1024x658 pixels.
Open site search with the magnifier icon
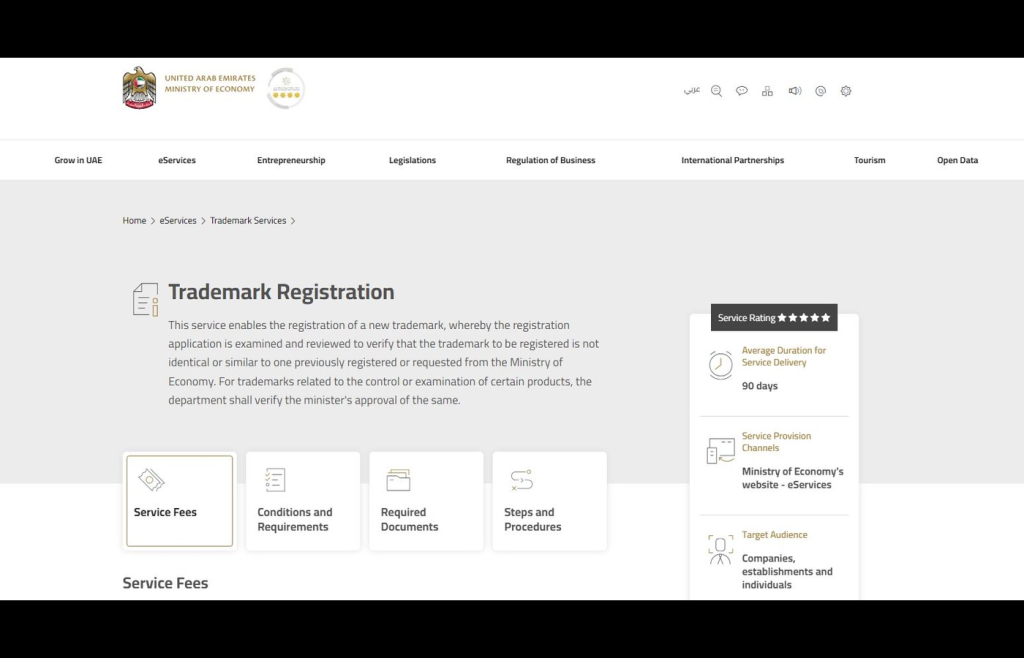point(716,91)
